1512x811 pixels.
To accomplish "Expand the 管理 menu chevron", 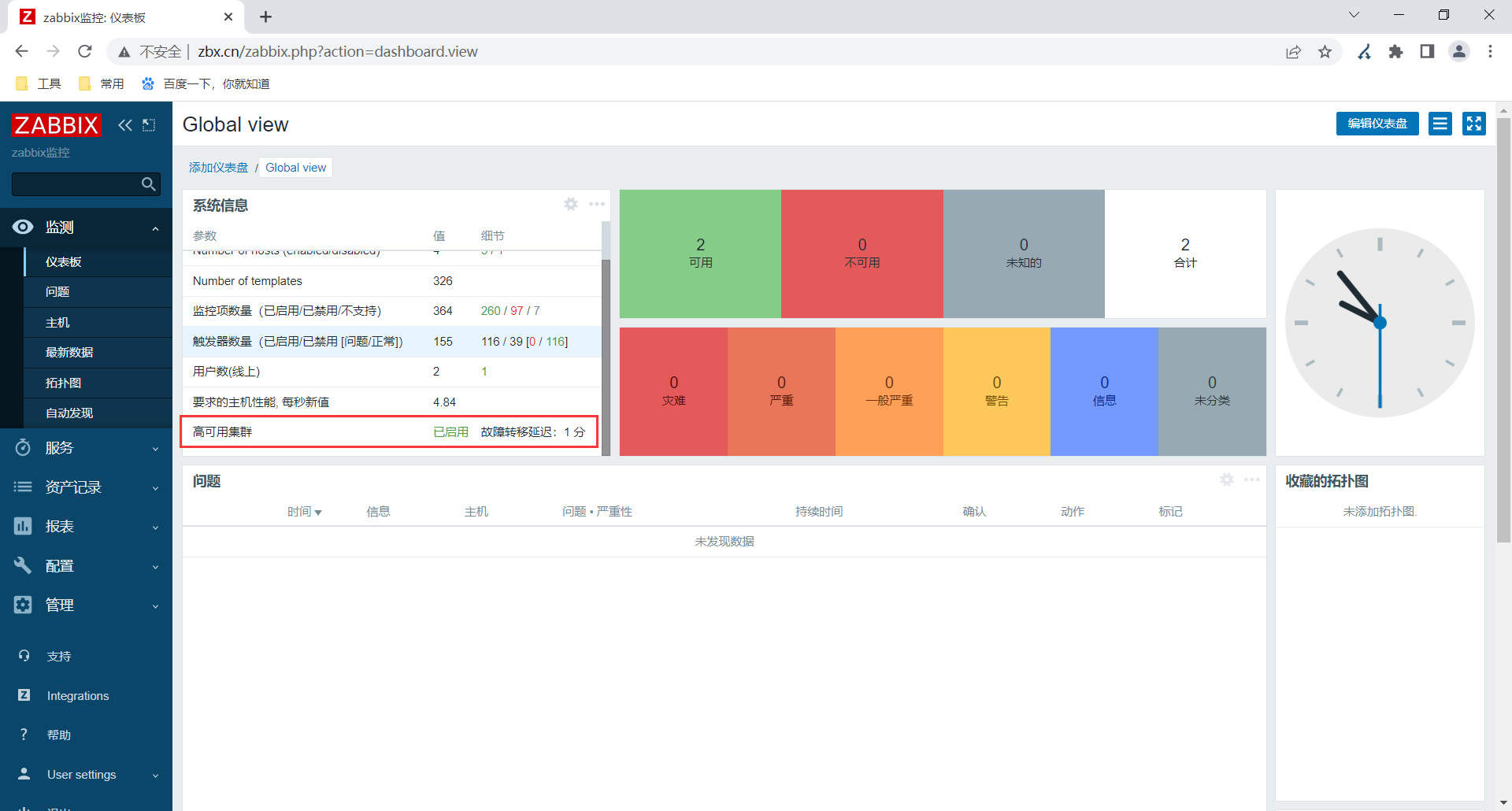I will 155,606.
